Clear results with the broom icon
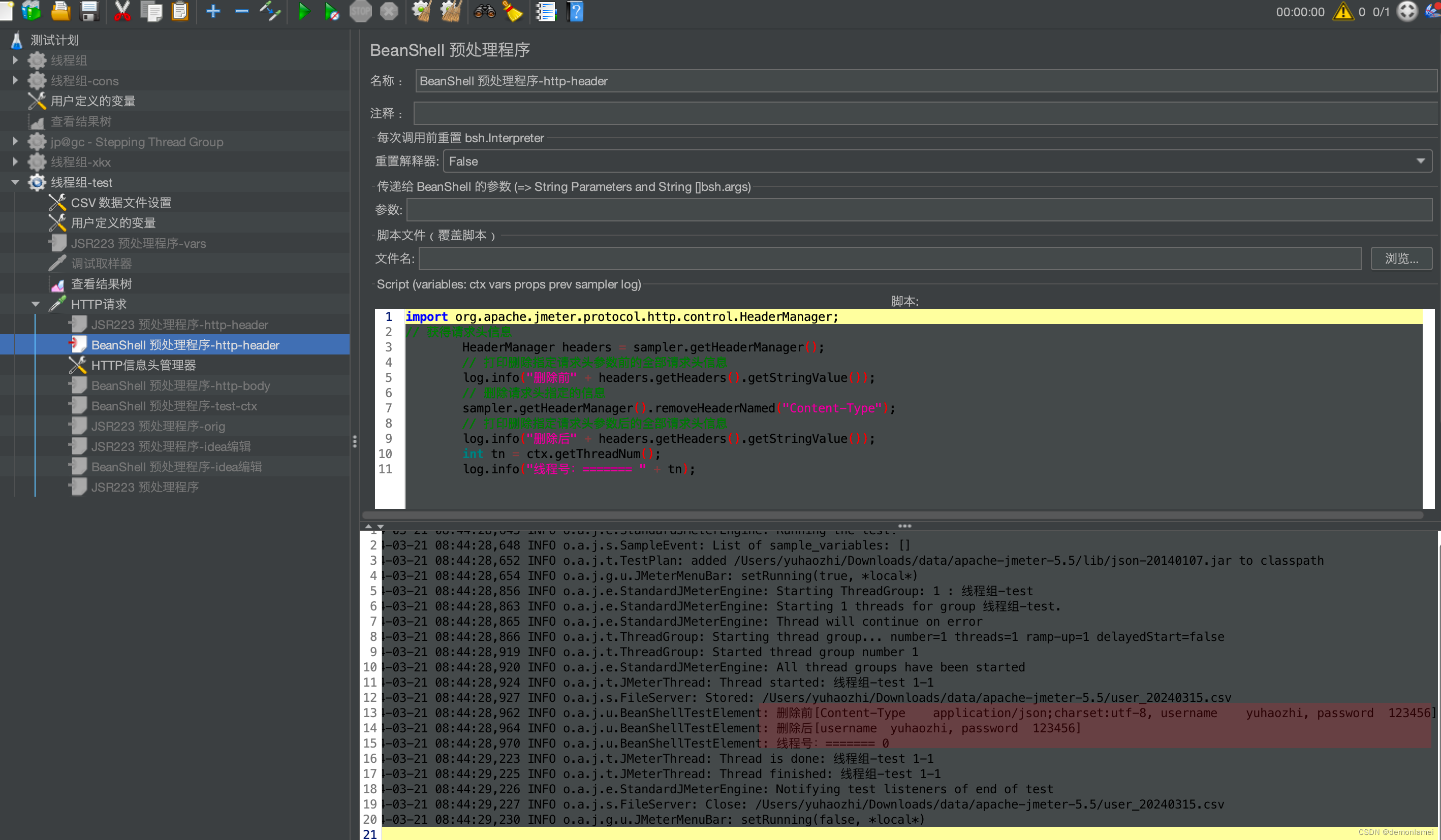 click(512, 12)
